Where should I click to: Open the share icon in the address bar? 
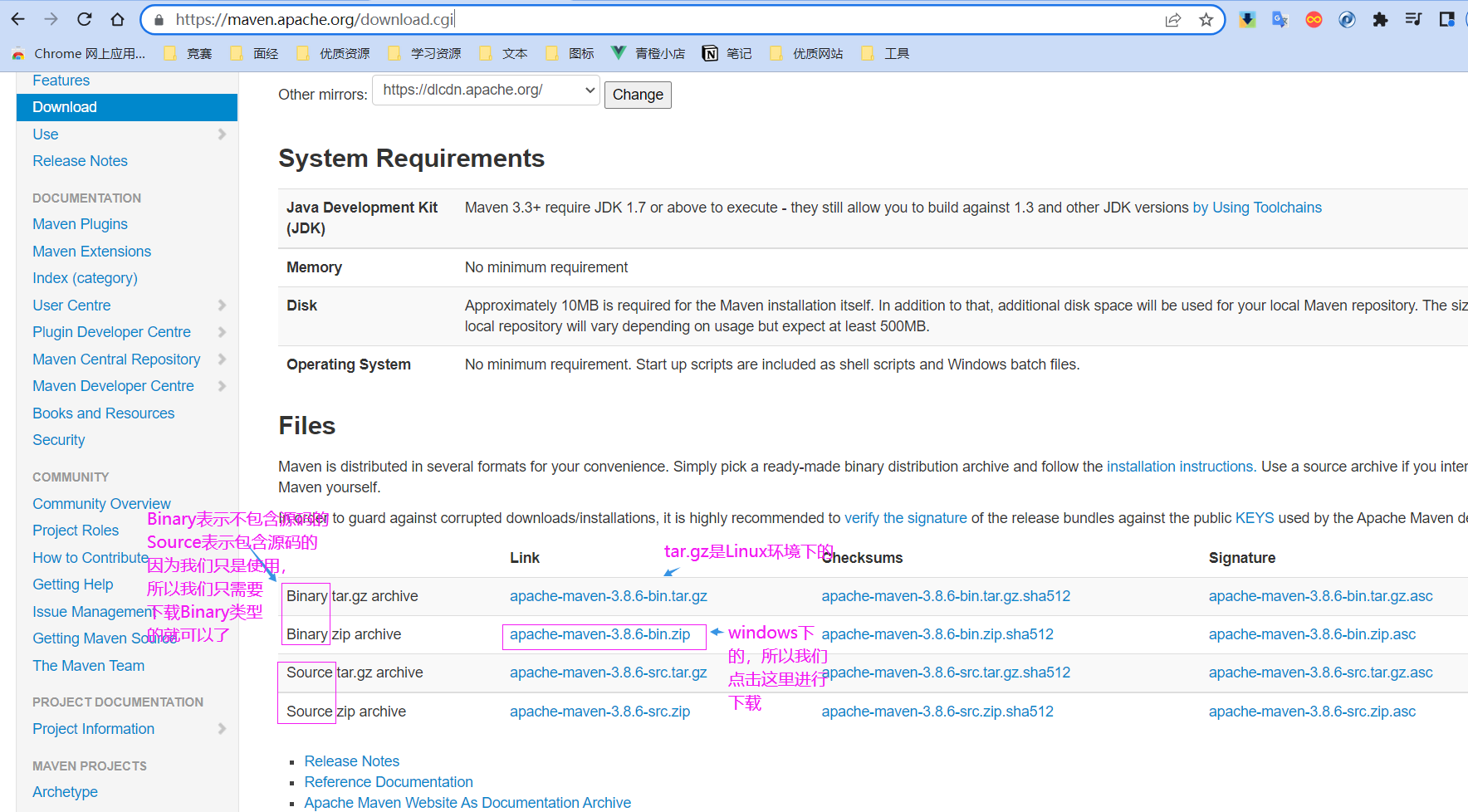tap(1173, 18)
